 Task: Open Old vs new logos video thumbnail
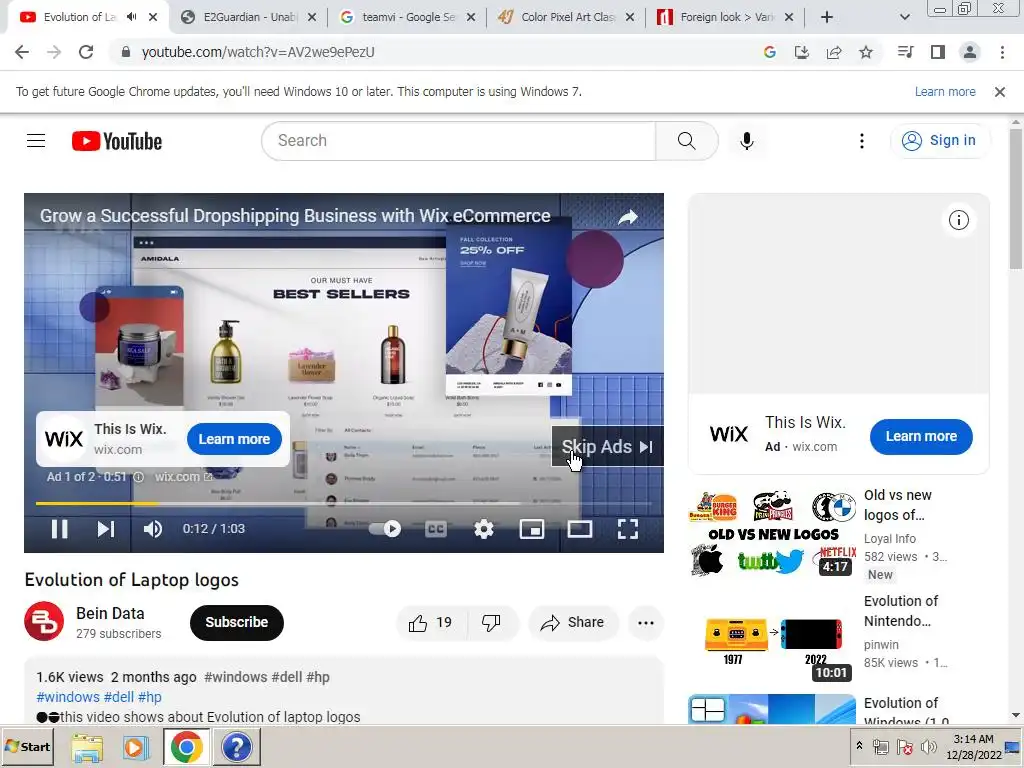(772, 533)
